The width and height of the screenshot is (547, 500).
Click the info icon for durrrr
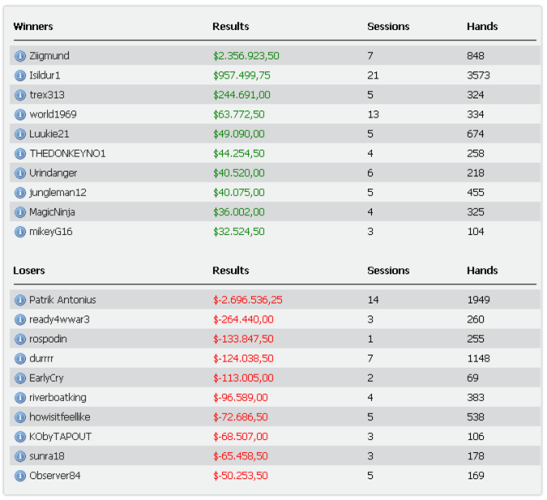20,359
